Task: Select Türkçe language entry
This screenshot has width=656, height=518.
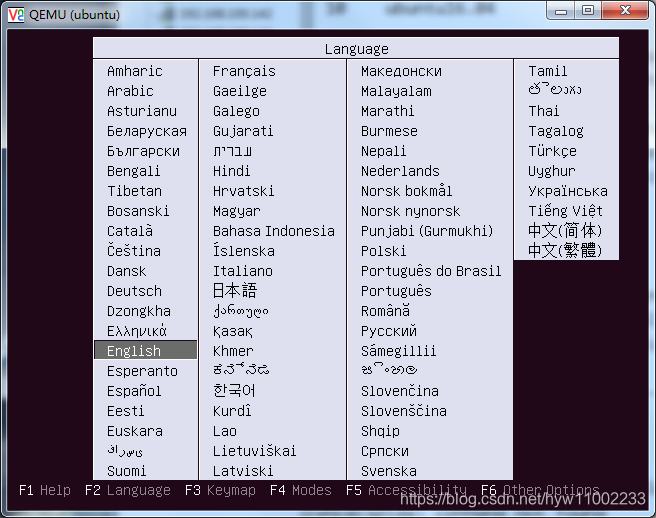Action: coord(552,151)
